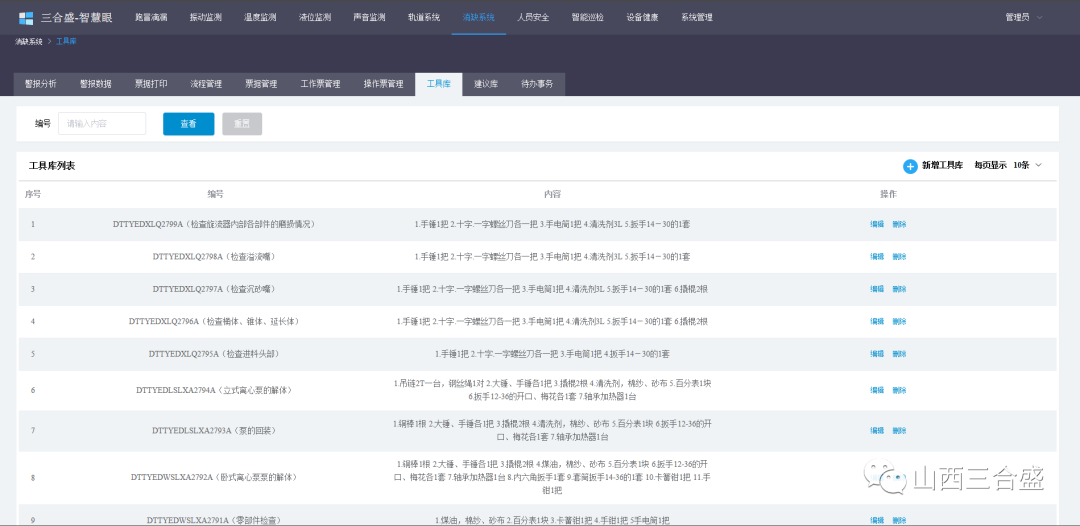Select code cell DTTYEDXLQ2798A（检查溢流嘴）
Screen dimensions: 1080x526
216,256
